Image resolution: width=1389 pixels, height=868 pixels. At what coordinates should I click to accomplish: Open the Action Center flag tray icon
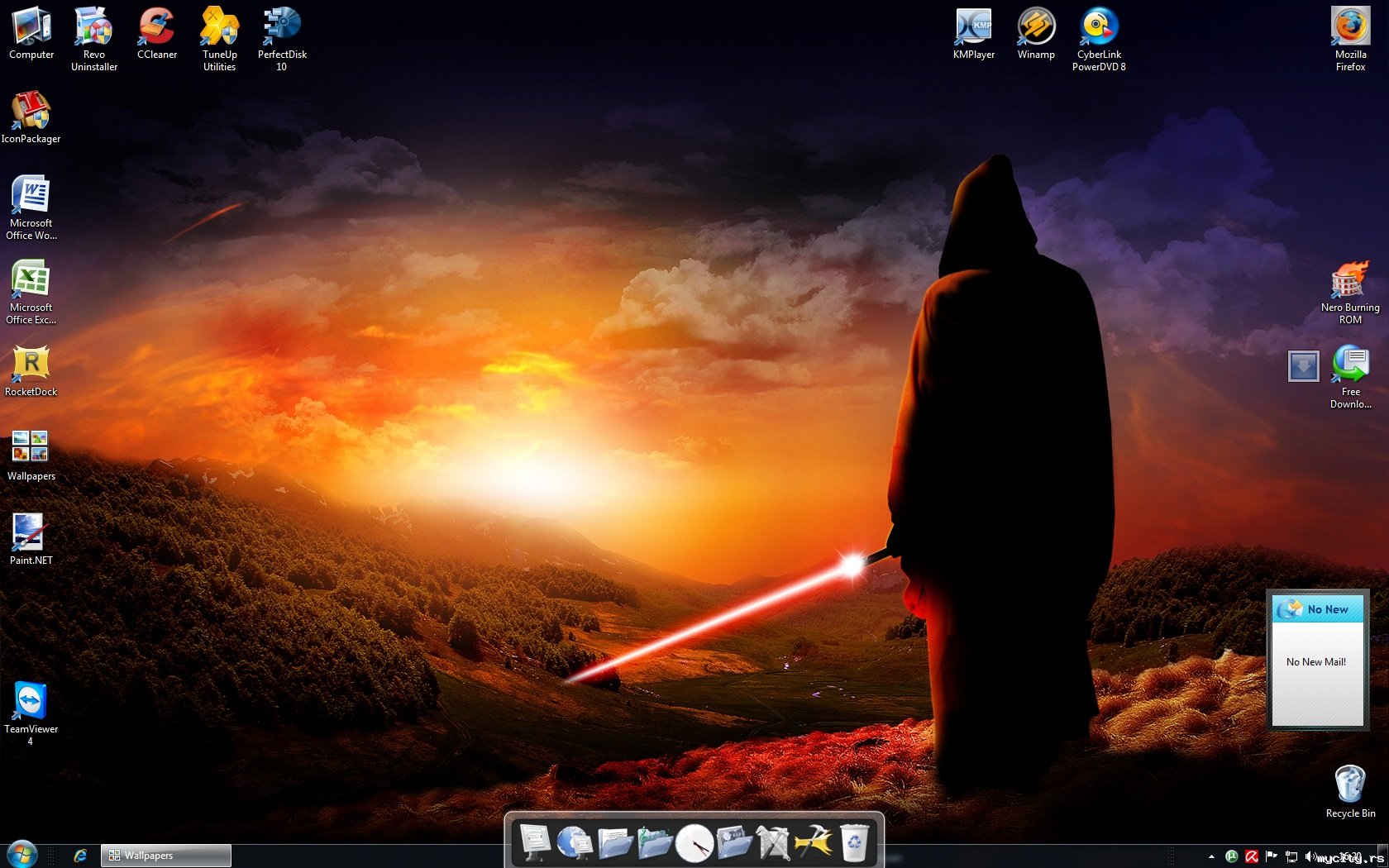coord(1272,856)
